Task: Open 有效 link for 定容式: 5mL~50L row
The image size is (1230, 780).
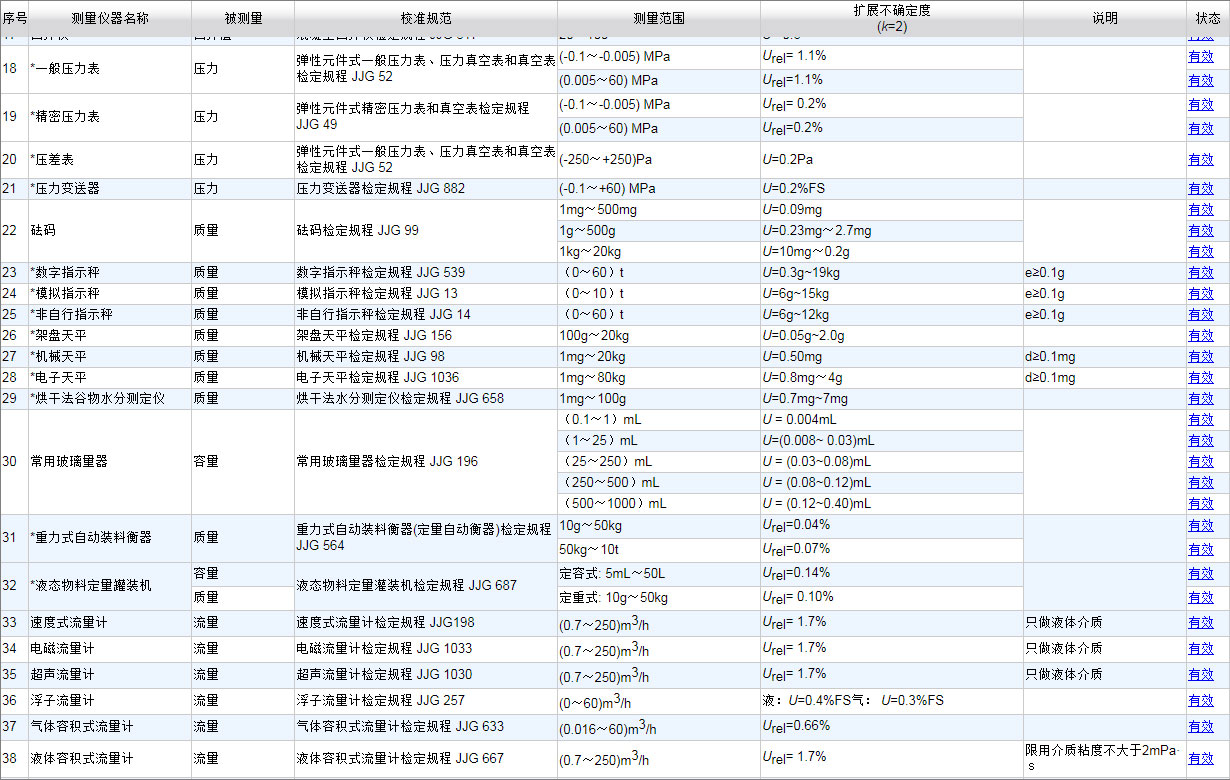Action: pyautogui.click(x=1201, y=574)
